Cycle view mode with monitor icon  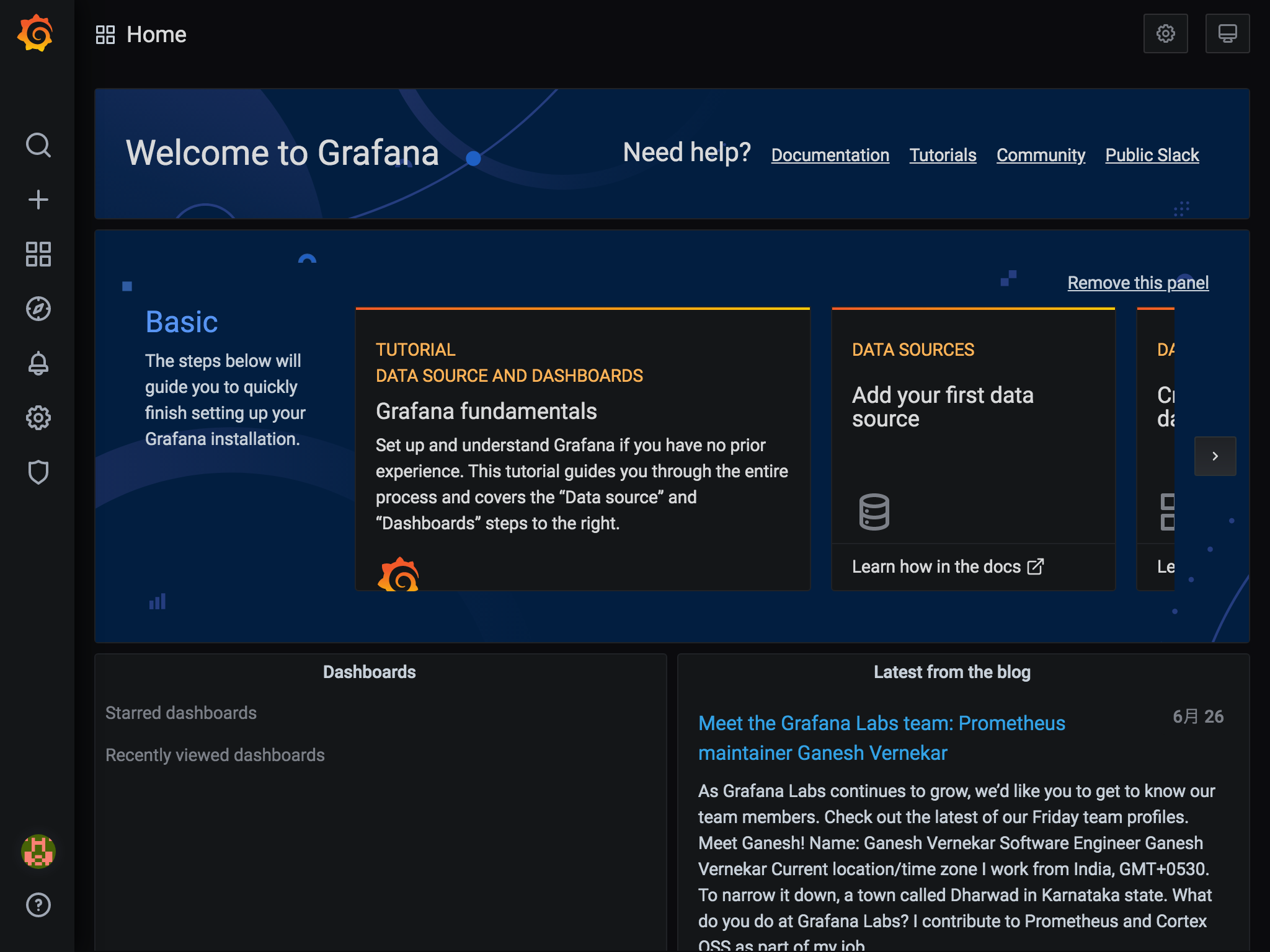click(1227, 33)
